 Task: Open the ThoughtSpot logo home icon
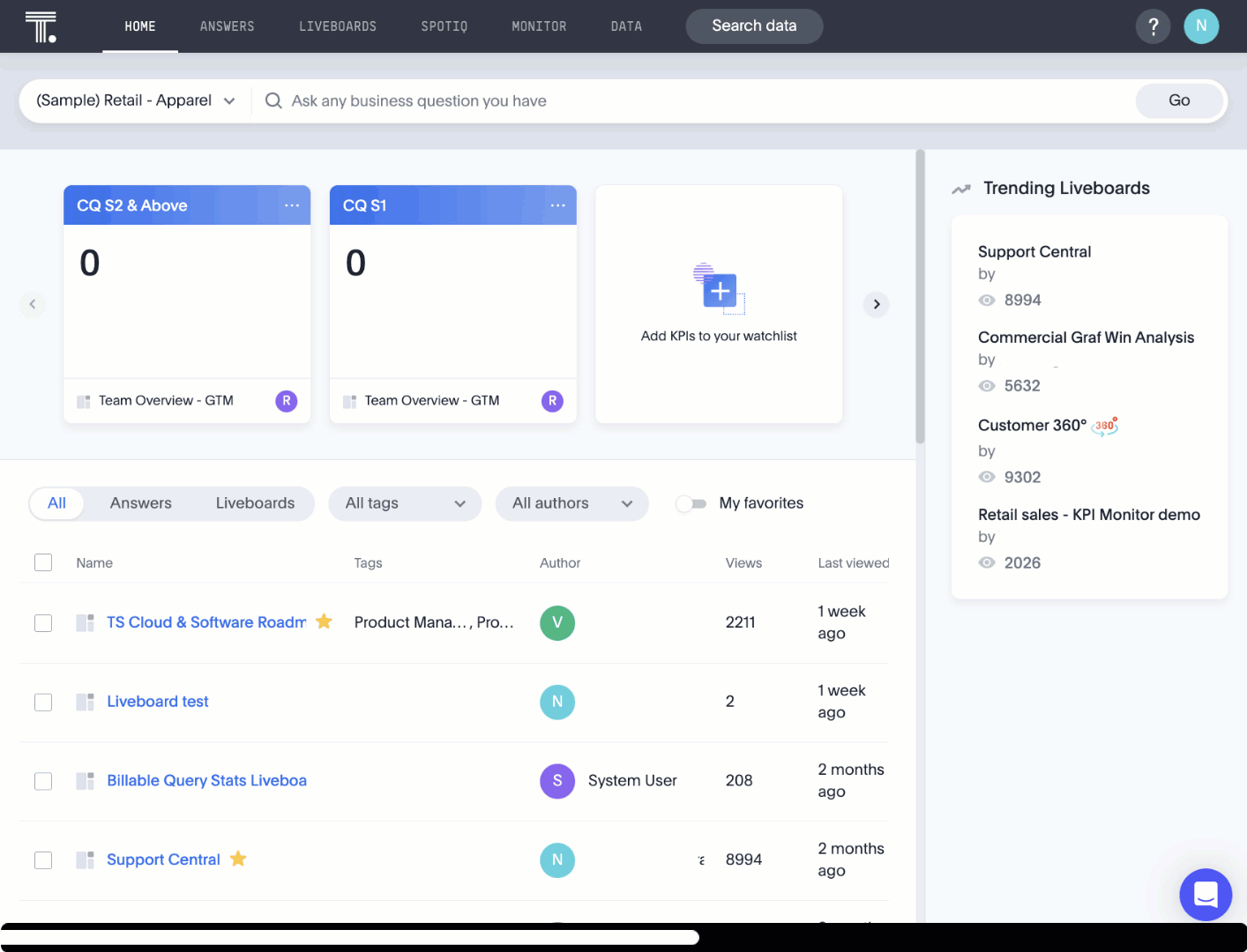point(41,26)
